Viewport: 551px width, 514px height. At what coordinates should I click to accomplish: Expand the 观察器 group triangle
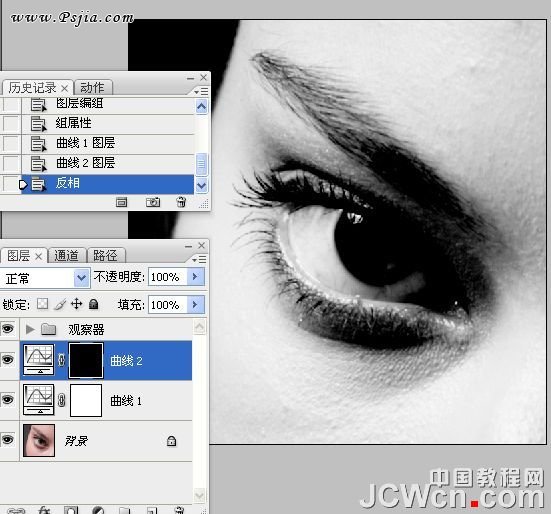click(x=30, y=329)
